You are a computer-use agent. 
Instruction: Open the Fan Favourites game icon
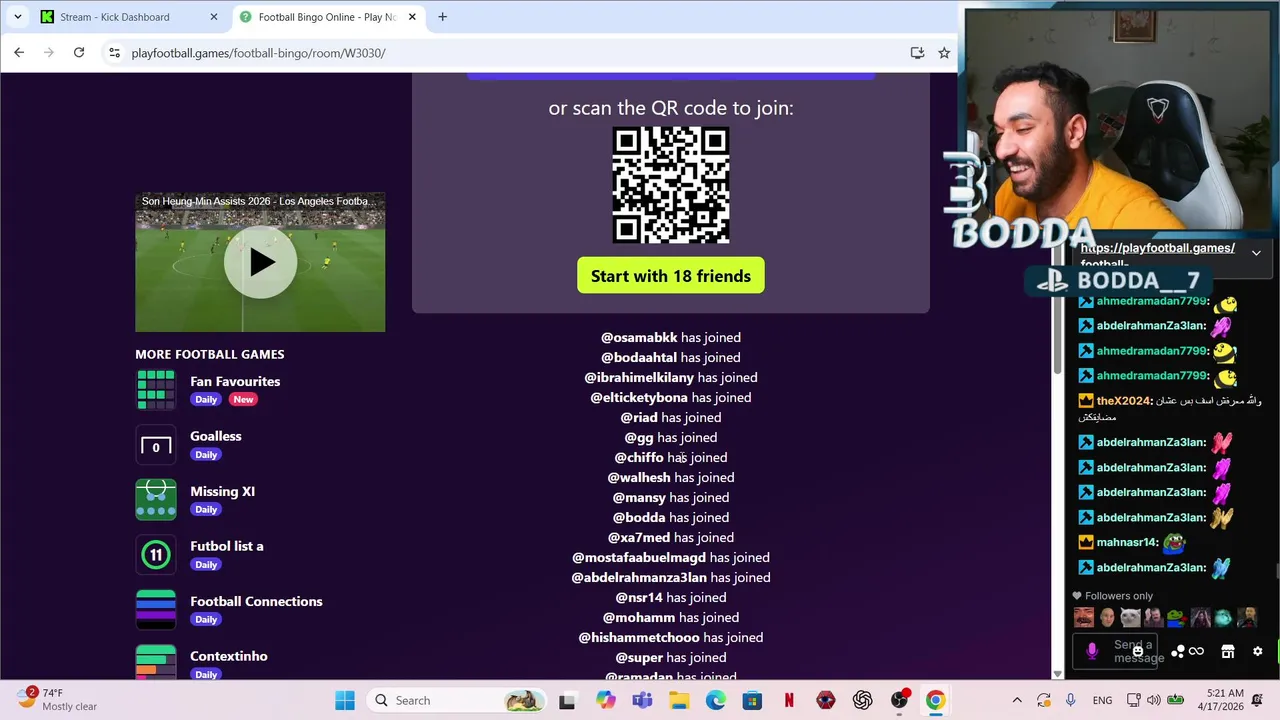(156, 390)
